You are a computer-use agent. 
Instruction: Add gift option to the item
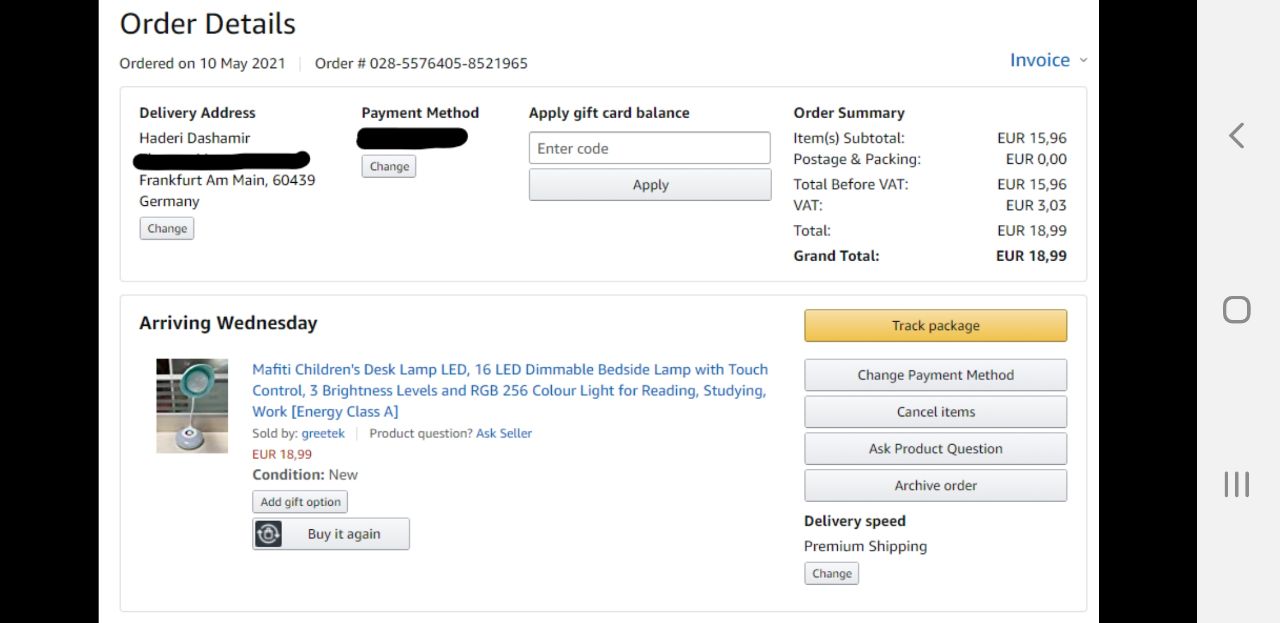click(300, 502)
